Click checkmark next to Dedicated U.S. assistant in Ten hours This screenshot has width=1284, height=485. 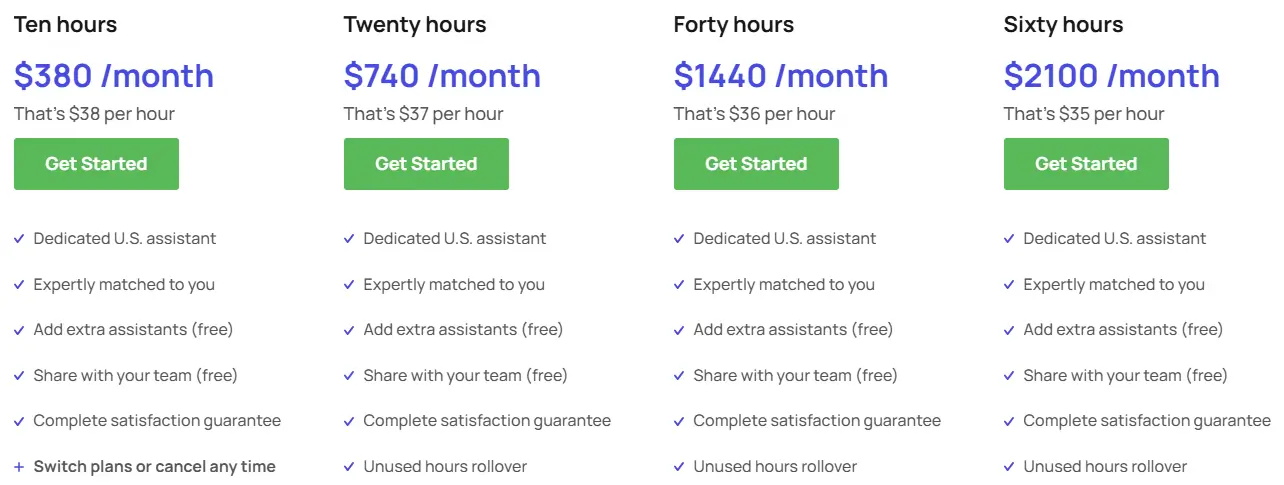(x=19, y=239)
